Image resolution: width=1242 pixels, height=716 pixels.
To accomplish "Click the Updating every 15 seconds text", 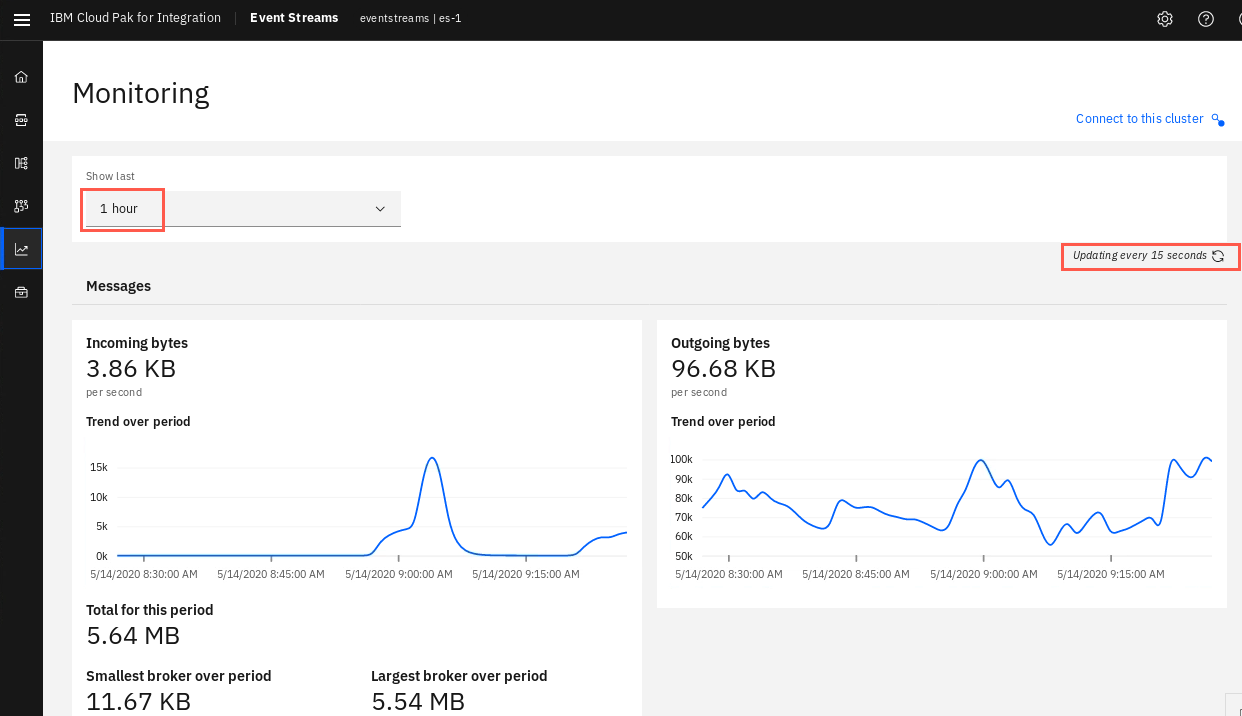I will [x=1140, y=256].
